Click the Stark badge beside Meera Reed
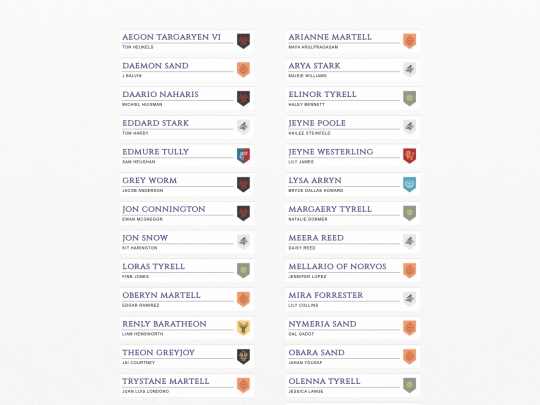Screen dimensions: 540x405 tap(409, 242)
